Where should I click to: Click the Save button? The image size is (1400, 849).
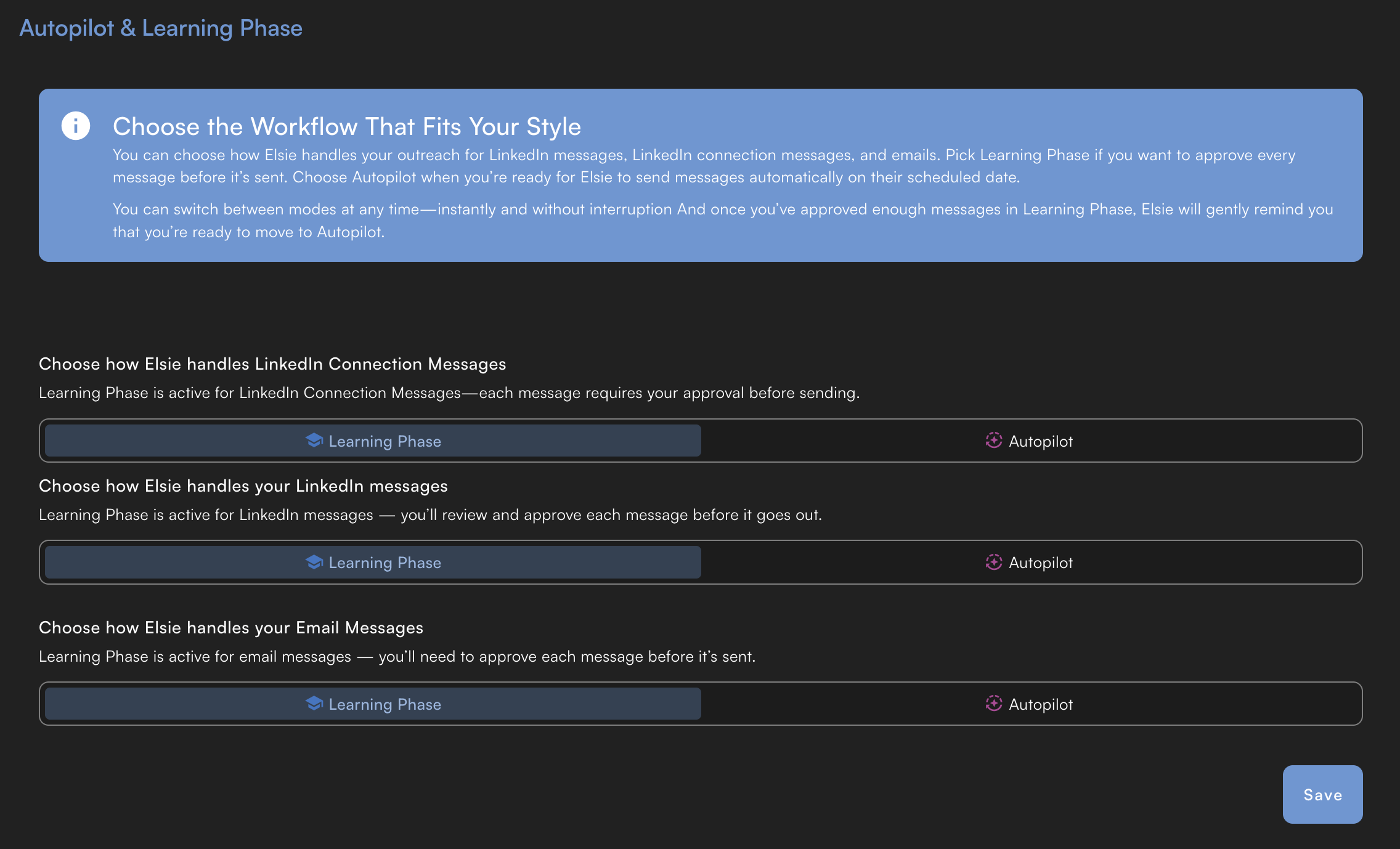(1322, 795)
